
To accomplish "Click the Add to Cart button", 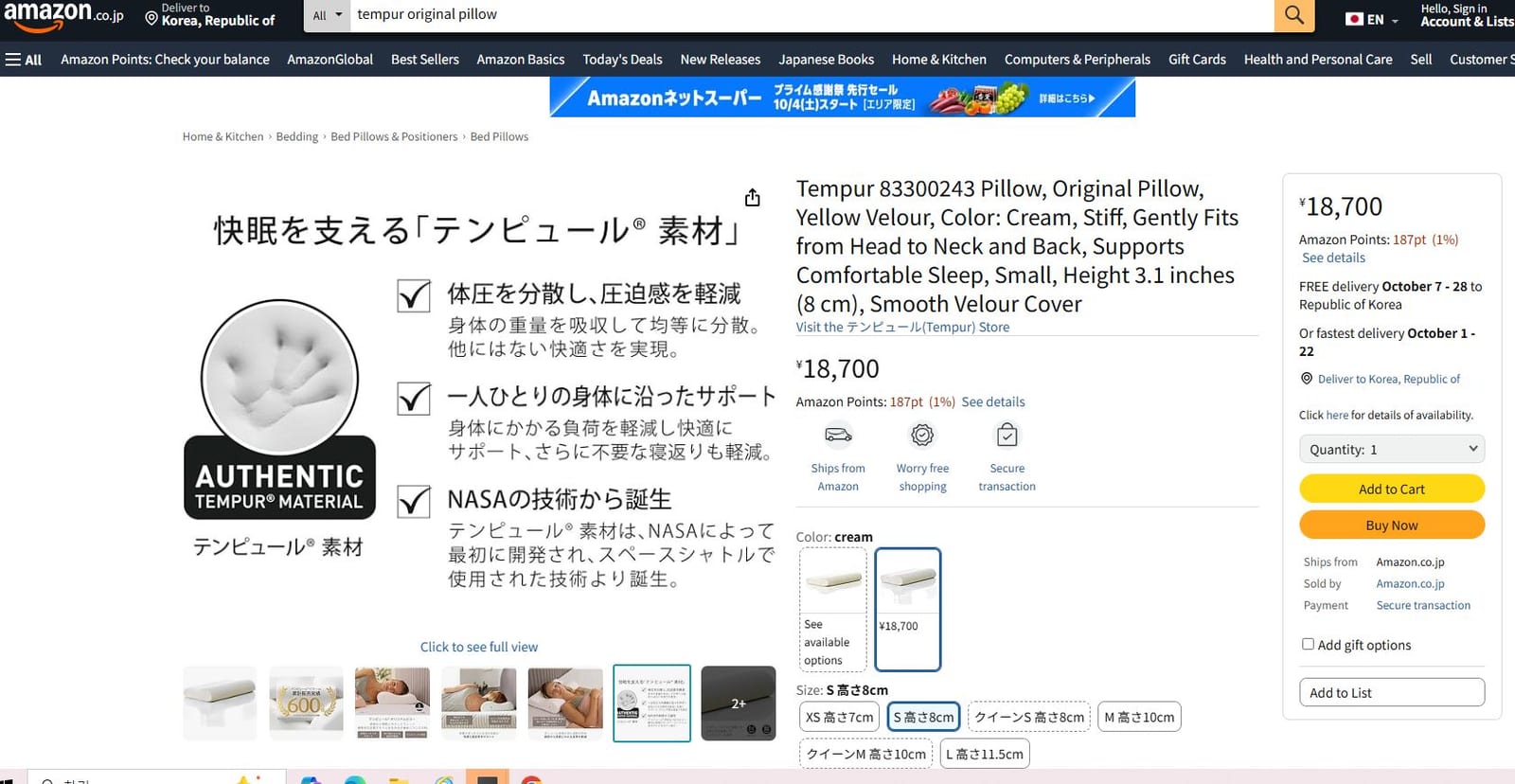I will tap(1392, 489).
